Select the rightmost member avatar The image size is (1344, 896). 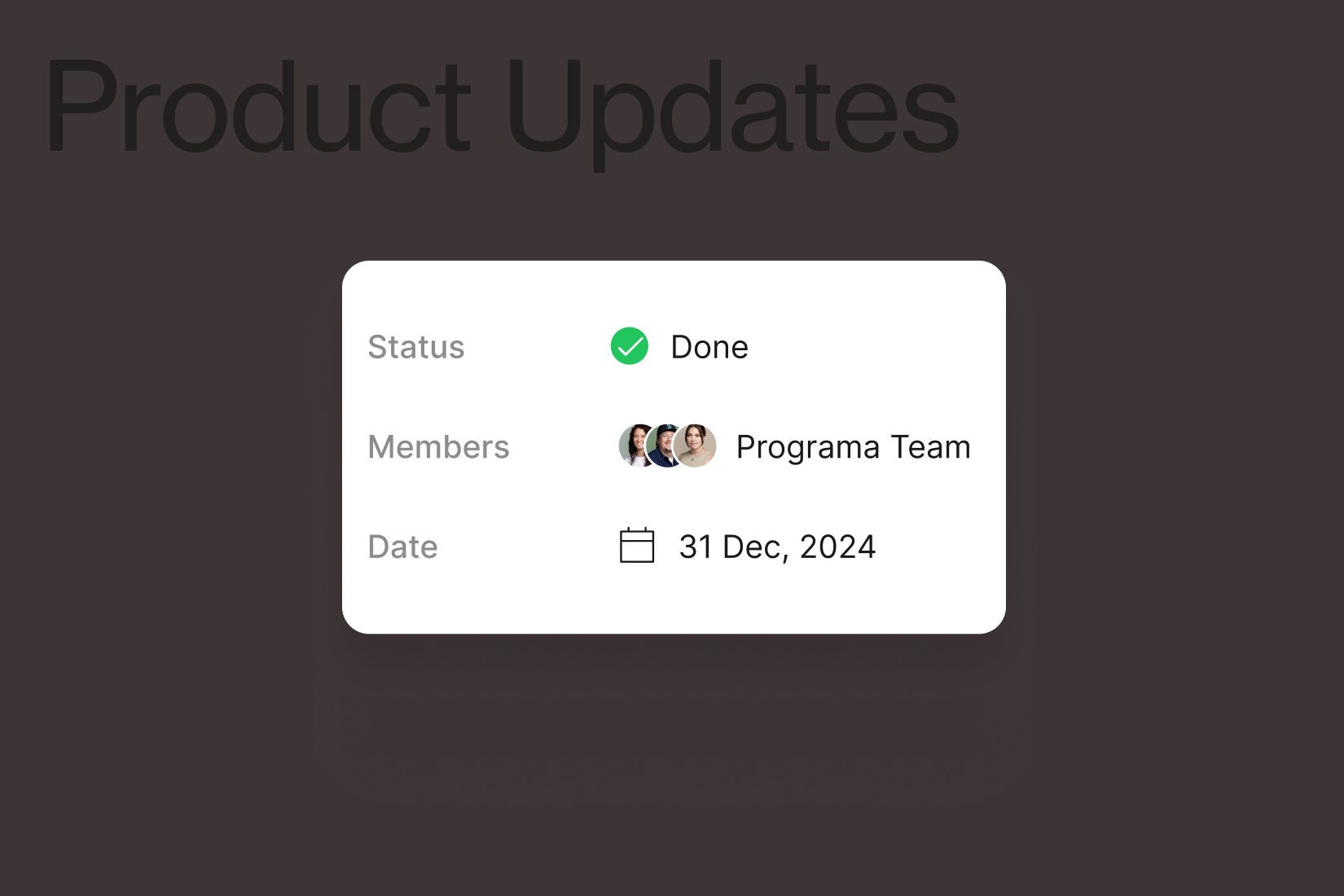[x=696, y=446]
